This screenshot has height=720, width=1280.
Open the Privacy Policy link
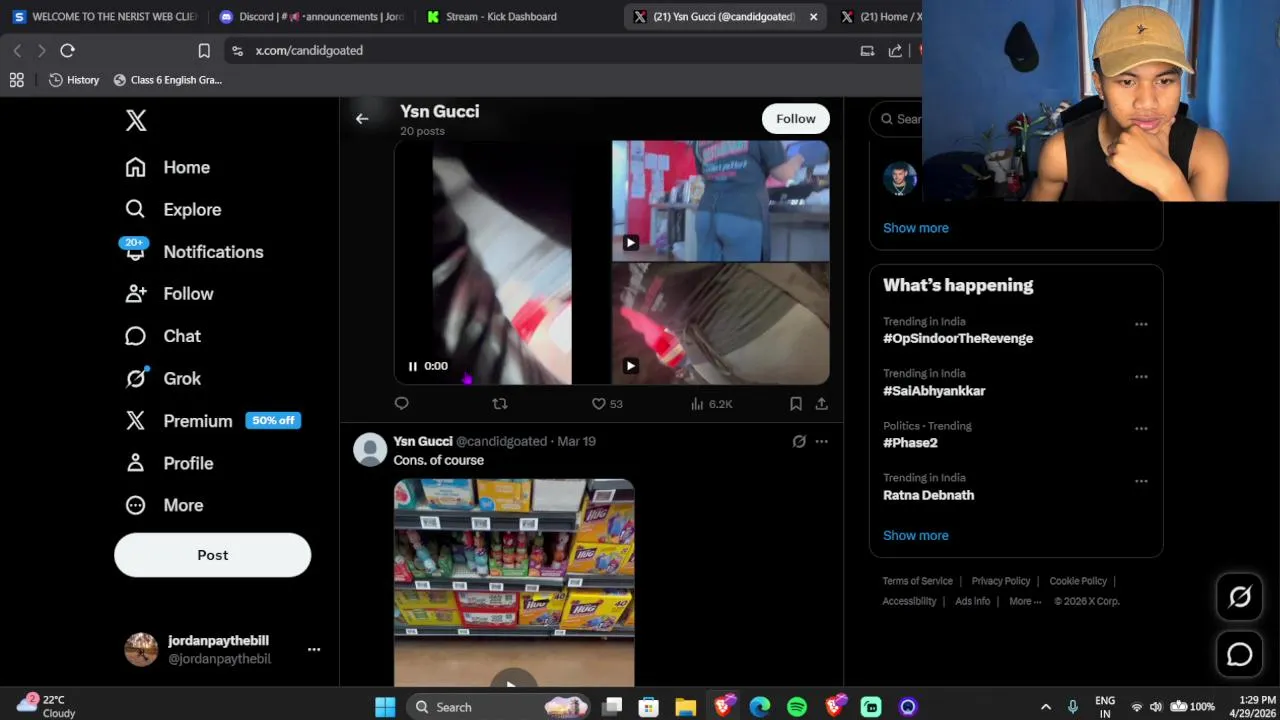[1001, 581]
